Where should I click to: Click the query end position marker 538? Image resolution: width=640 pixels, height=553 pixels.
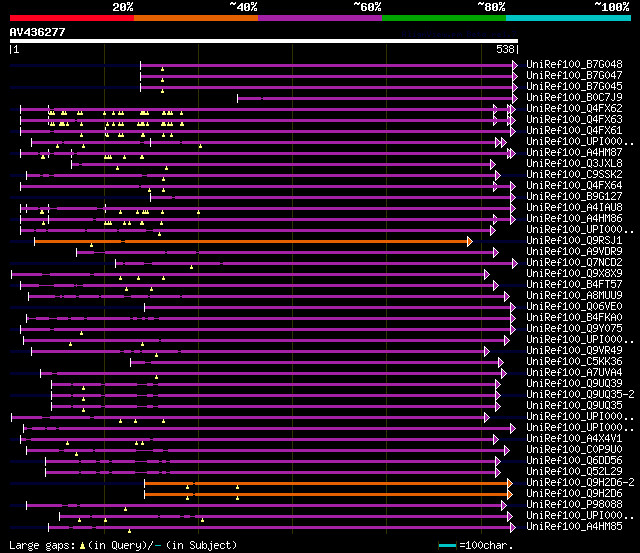[x=505, y=49]
